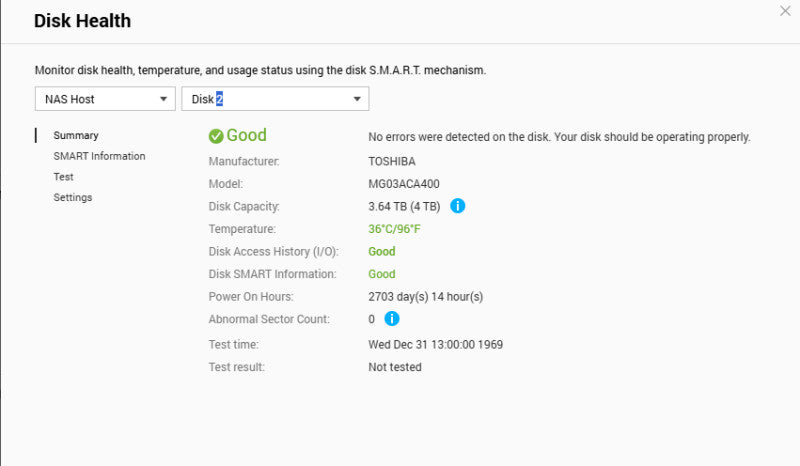Click the Abnormal Sector Count value 0

point(371,319)
